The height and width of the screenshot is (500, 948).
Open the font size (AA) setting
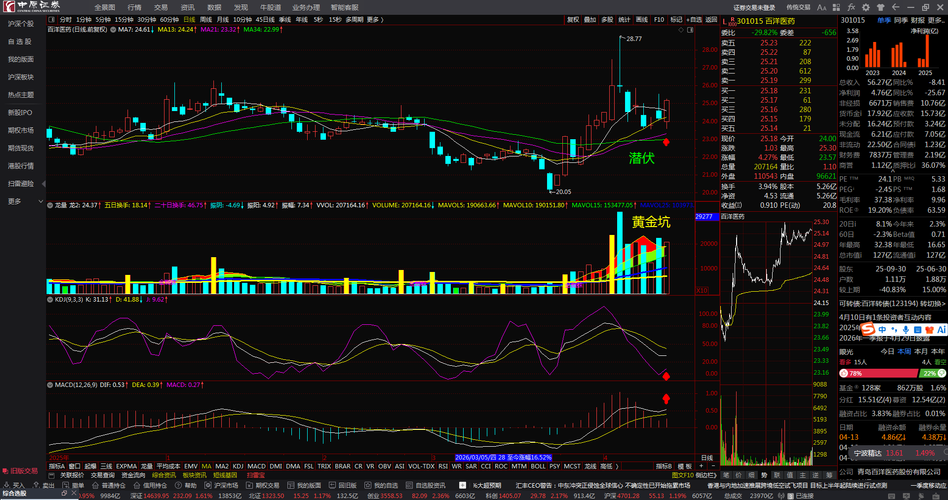[x=822, y=8]
